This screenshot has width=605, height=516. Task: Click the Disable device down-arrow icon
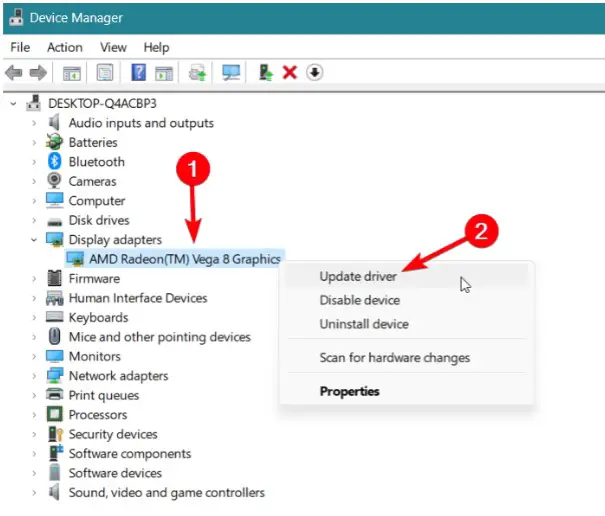tap(314, 72)
